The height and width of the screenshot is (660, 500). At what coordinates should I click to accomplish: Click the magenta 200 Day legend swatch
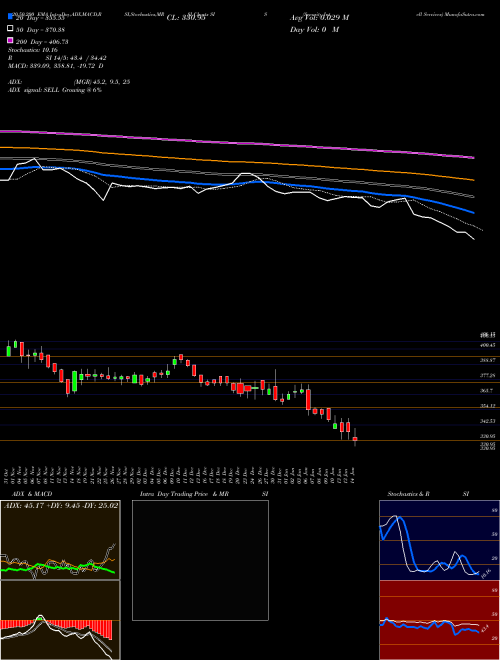(10, 40)
